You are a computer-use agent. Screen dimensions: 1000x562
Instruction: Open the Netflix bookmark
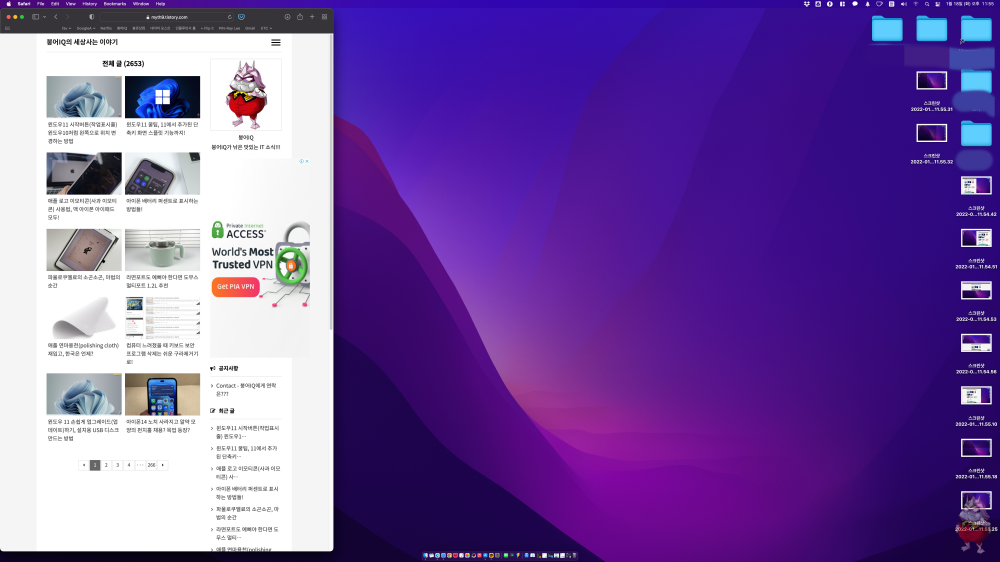(106, 28)
